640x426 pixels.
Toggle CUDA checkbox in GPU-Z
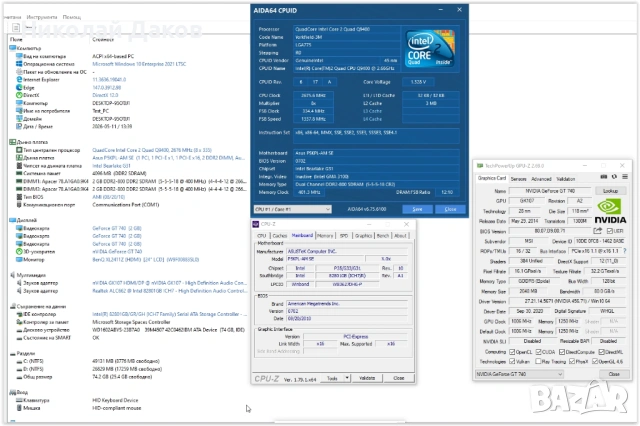(x=538, y=352)
